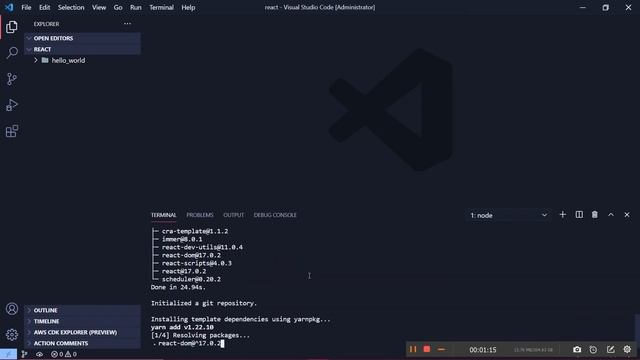Screen dimensions: 640x360
Task: Create a new terminal with plus icon
Action: coord(562,215)
